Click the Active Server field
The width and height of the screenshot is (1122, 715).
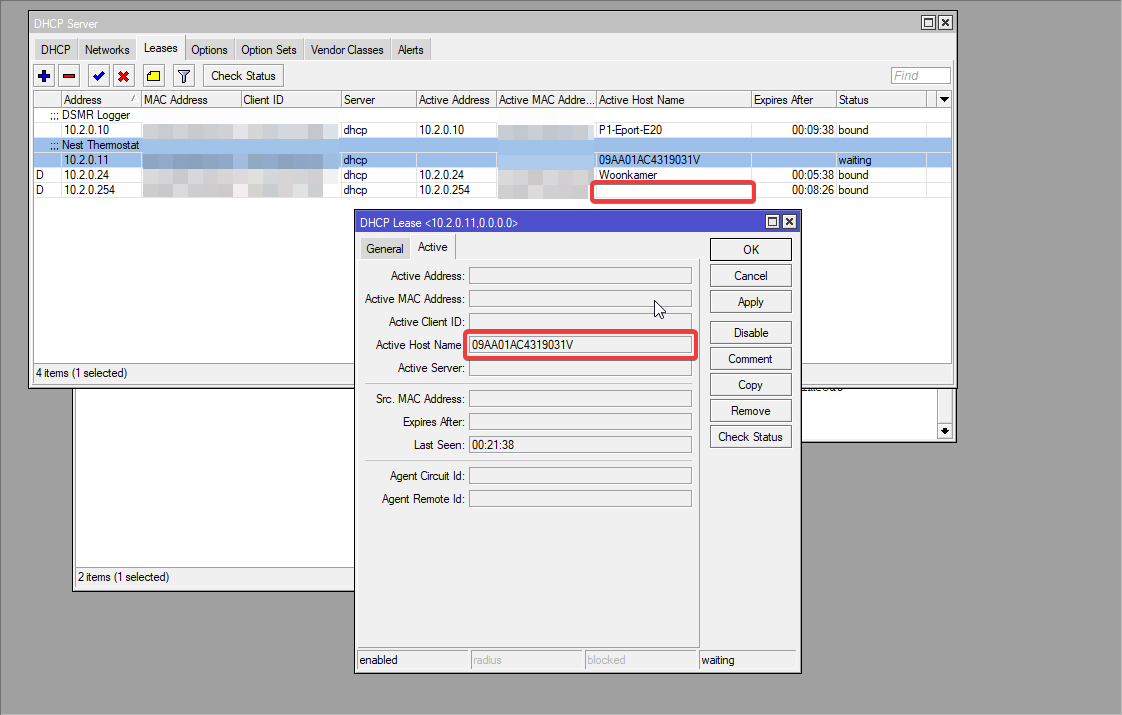click(x=580, y=368)
